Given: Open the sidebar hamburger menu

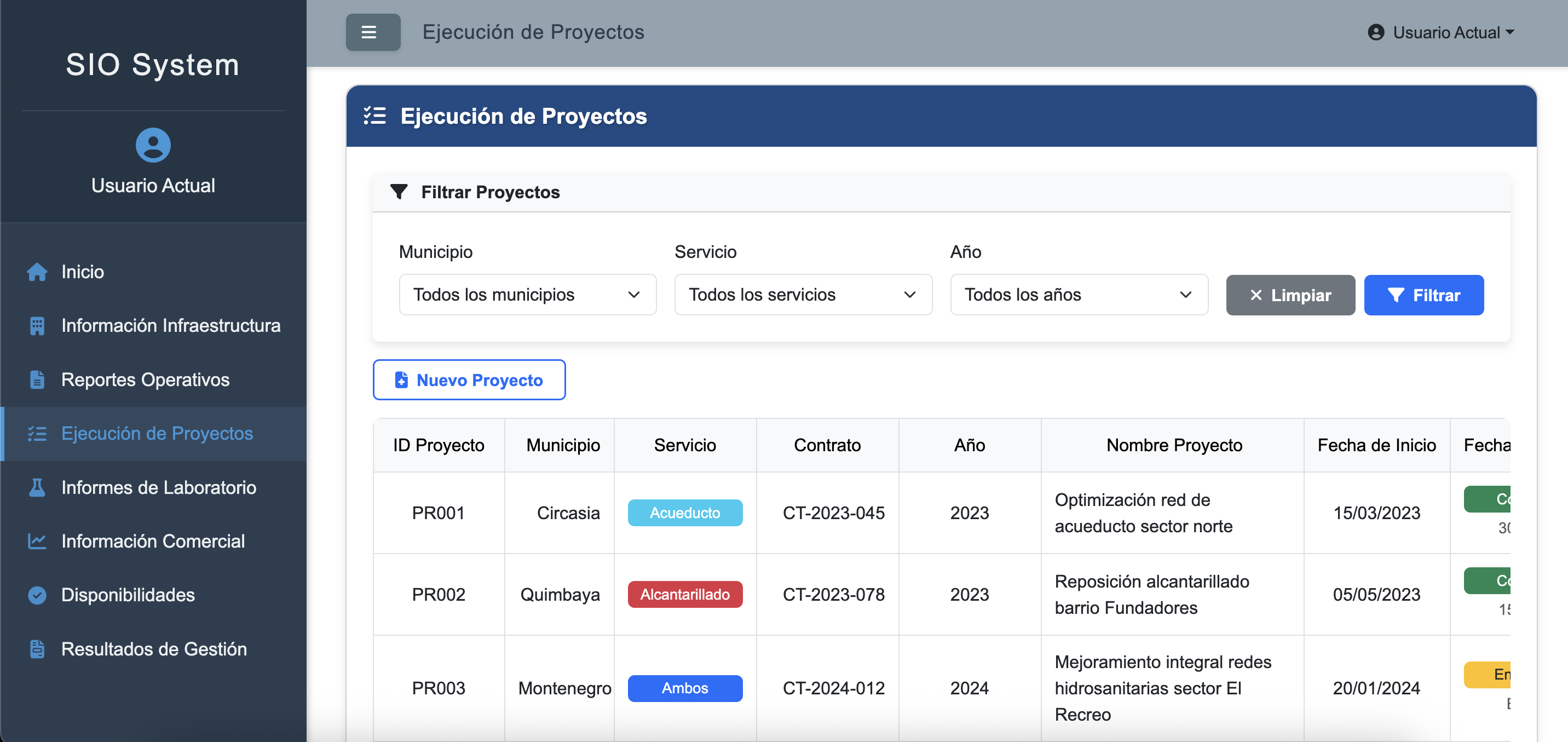Looking at the screenshot, I should (372, 32).
